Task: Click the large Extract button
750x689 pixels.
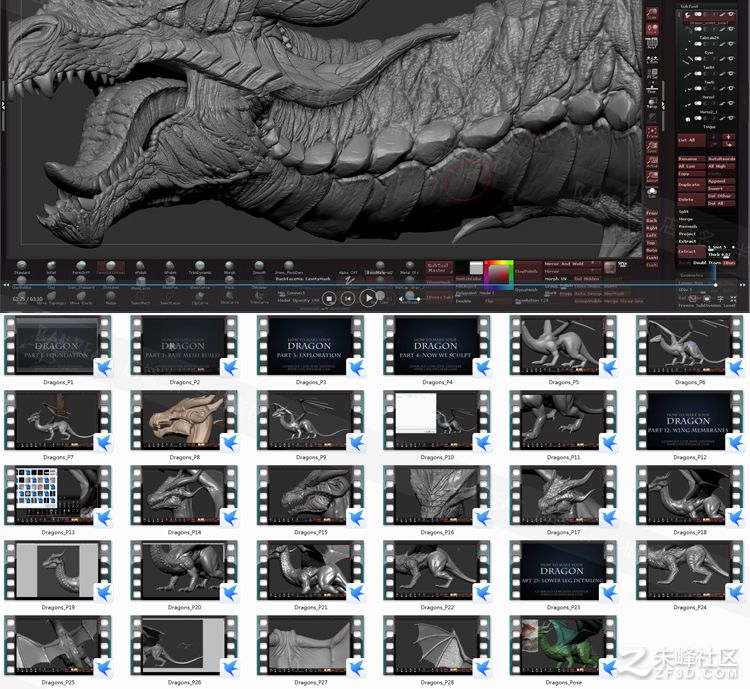Action: click(691, 252)
